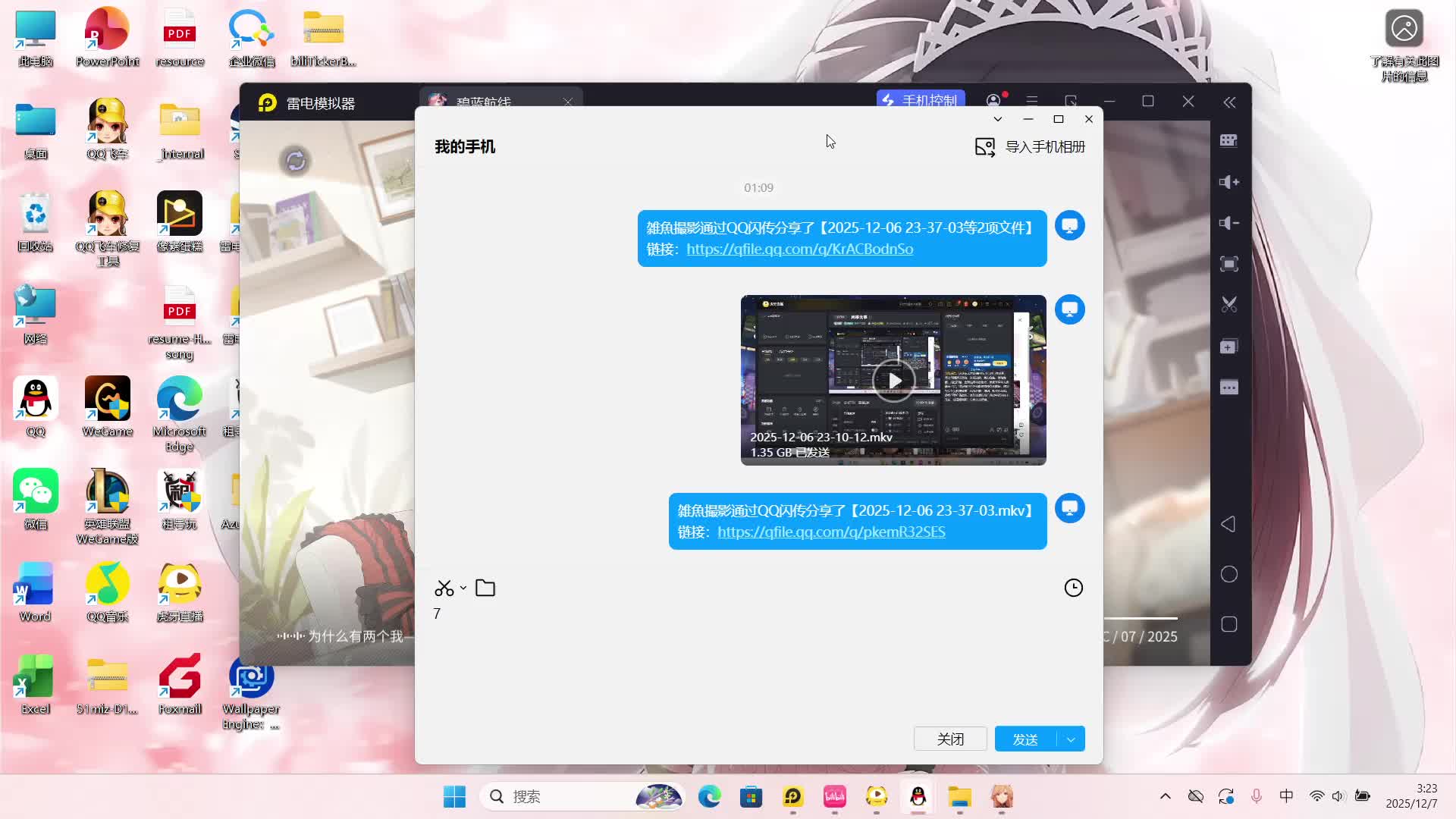Open QQ from the Windows taskbar

[x=918, y=797]
